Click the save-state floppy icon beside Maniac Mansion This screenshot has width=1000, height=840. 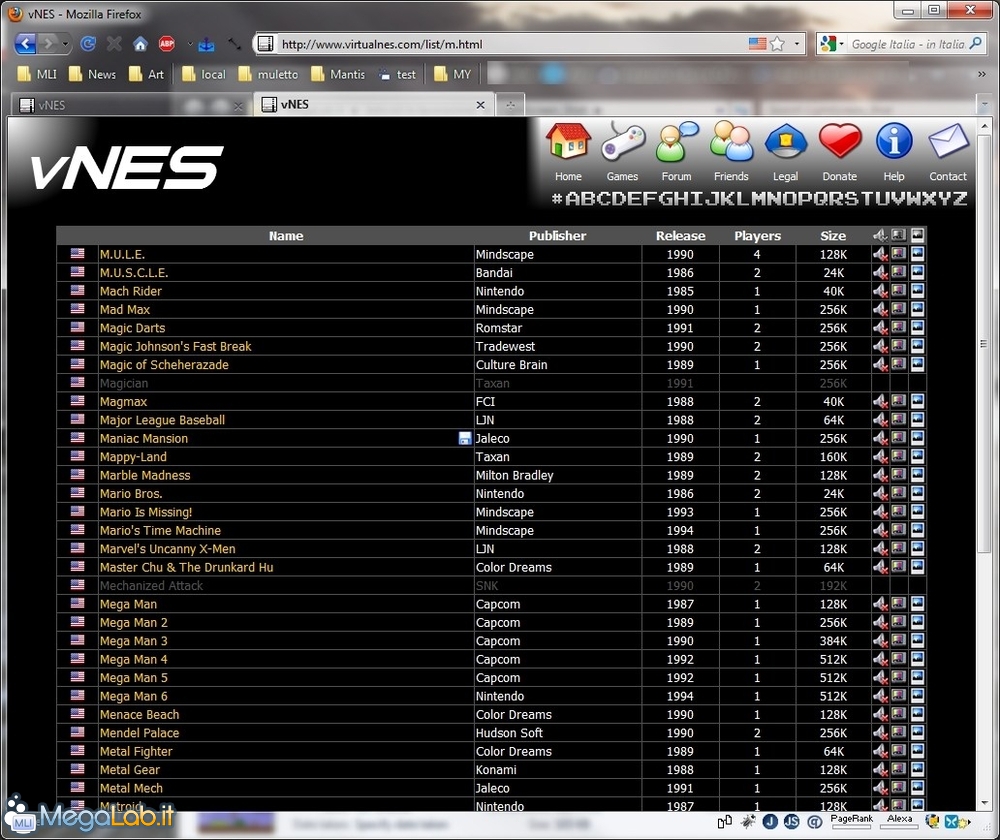pyautogui.click(x=465, y=438)
